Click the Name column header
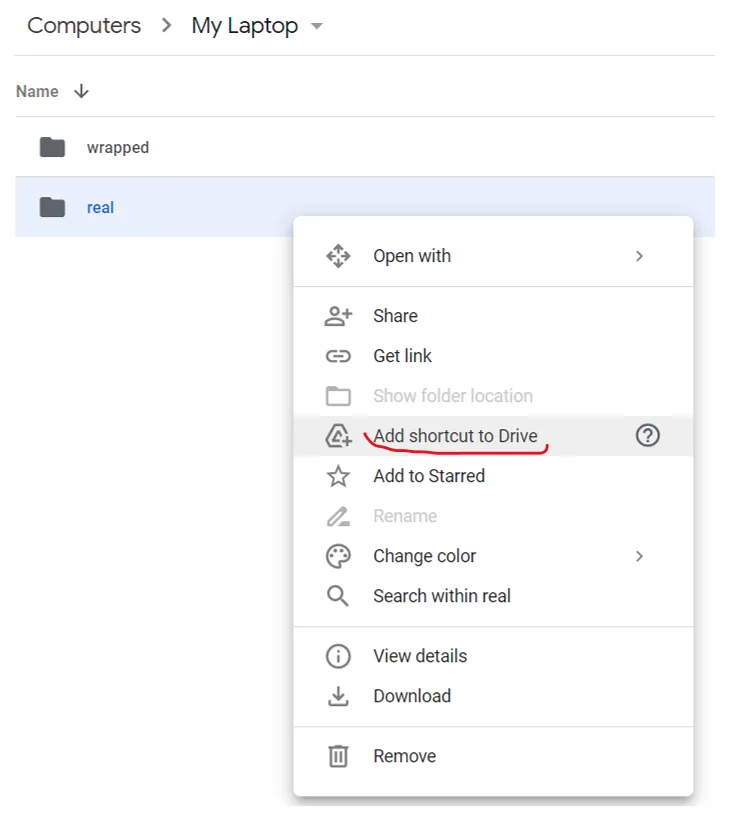The image size is (732, 823). 37,91
